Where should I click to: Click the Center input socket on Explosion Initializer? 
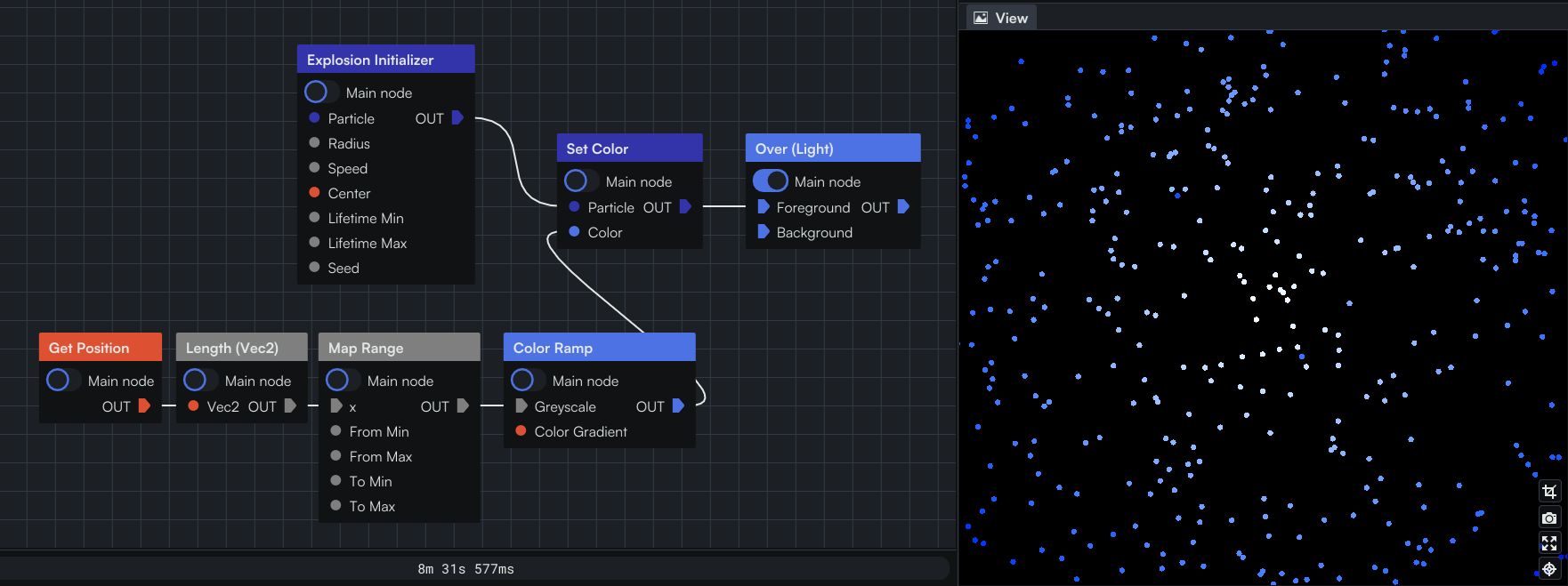(x=314, y=193)
